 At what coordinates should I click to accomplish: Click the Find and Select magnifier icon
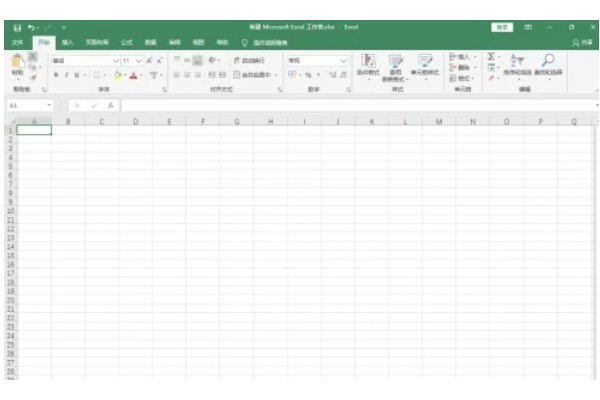coord(548,60)
